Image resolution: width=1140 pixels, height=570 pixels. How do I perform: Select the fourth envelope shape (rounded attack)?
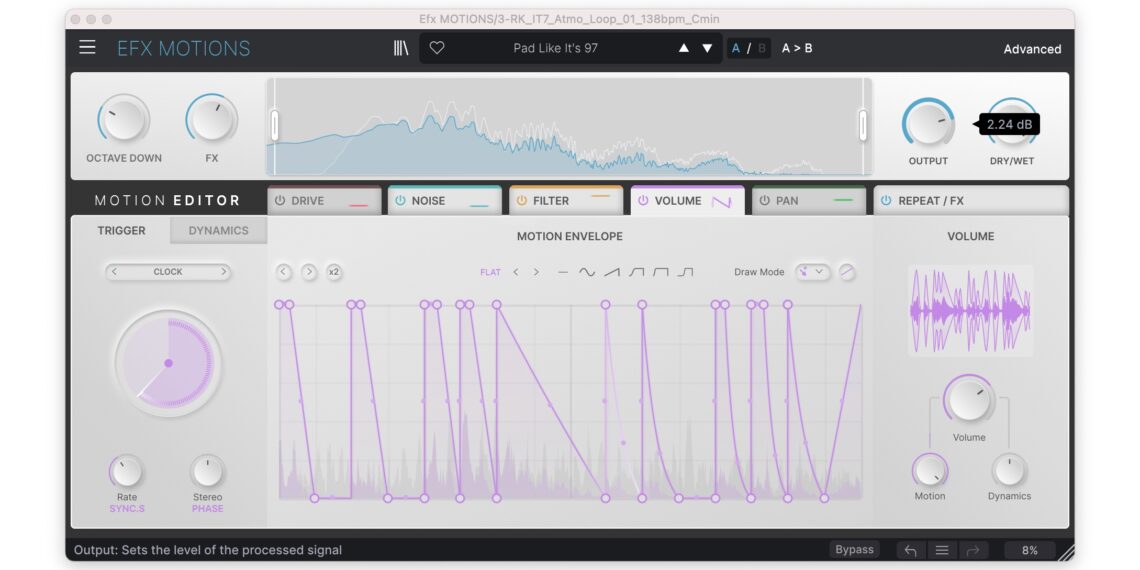[x=637, y=272]
